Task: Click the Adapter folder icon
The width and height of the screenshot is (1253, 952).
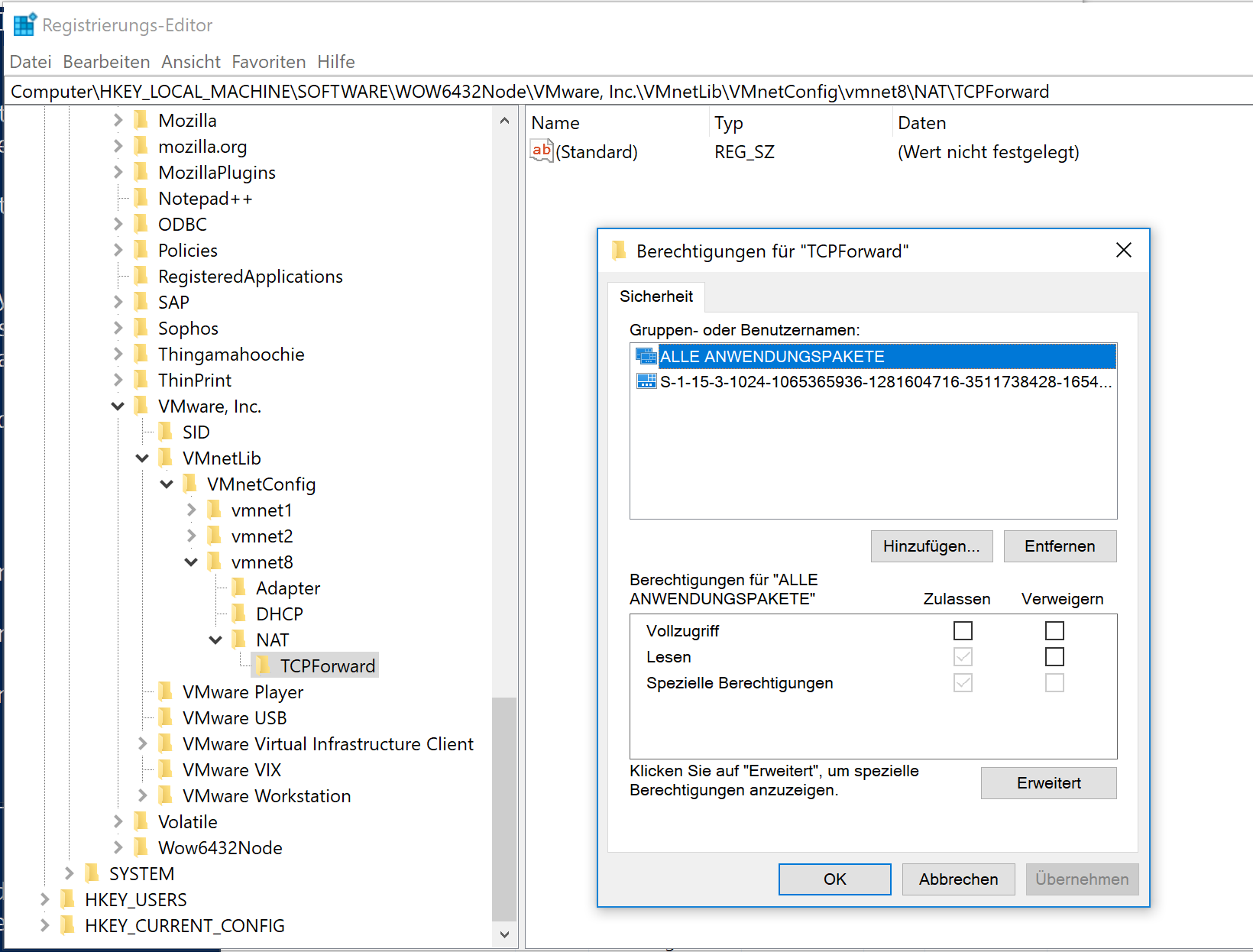Action: 238,588
